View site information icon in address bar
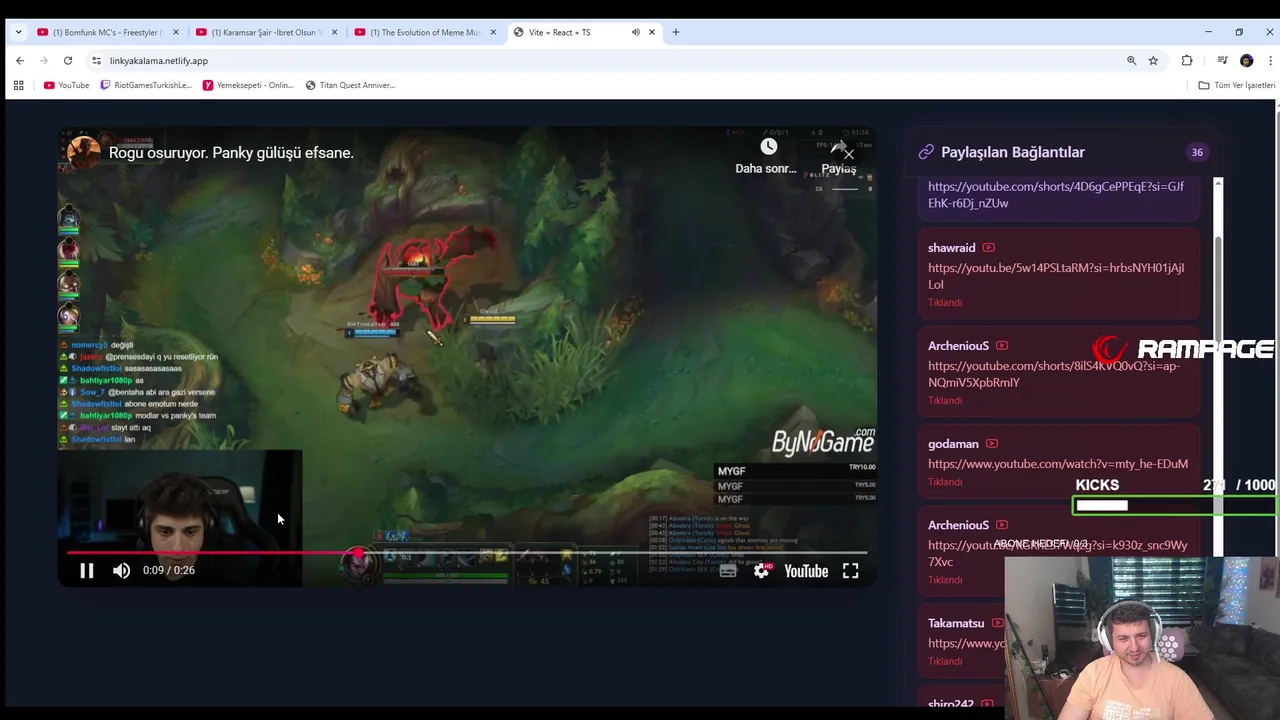This screenshot has width=1280, height=720. [x=96, y=61]
